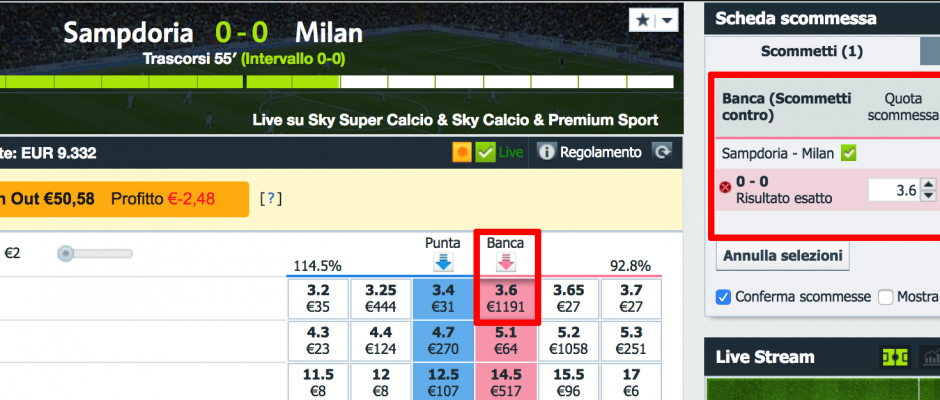
Task: Toggle the green Live checkmark
Action: pyautogui.click(x=486, y=153)
